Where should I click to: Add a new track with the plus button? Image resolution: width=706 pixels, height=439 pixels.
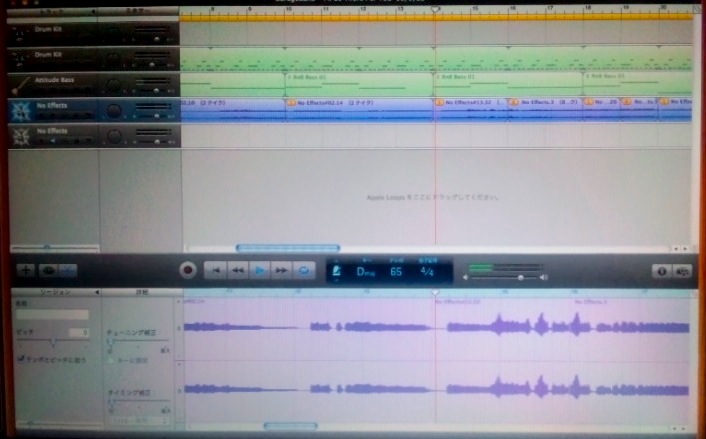26,271
